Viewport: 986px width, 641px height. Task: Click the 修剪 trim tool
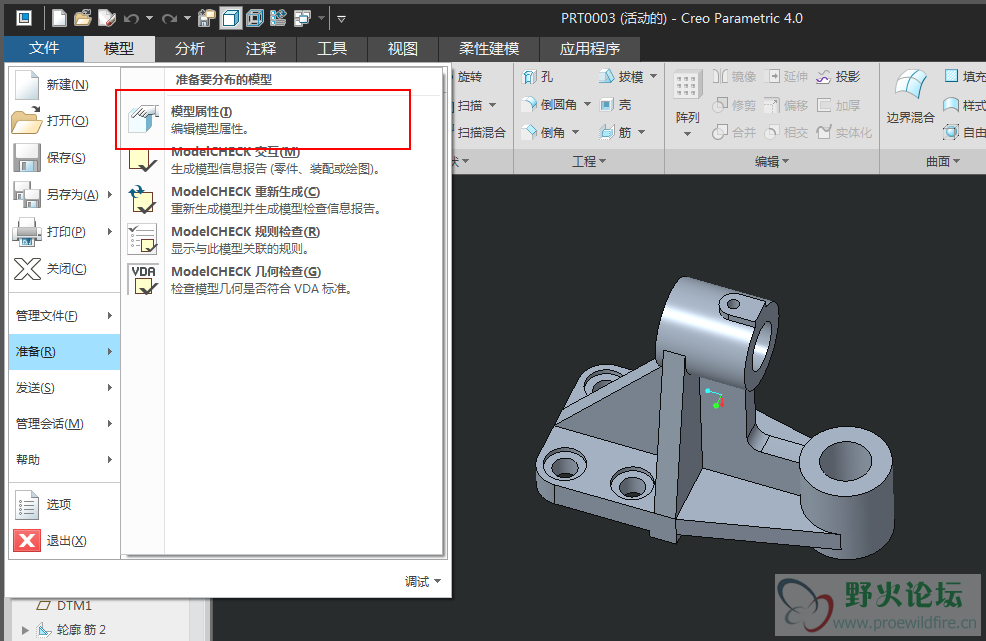tap(734, 105)
